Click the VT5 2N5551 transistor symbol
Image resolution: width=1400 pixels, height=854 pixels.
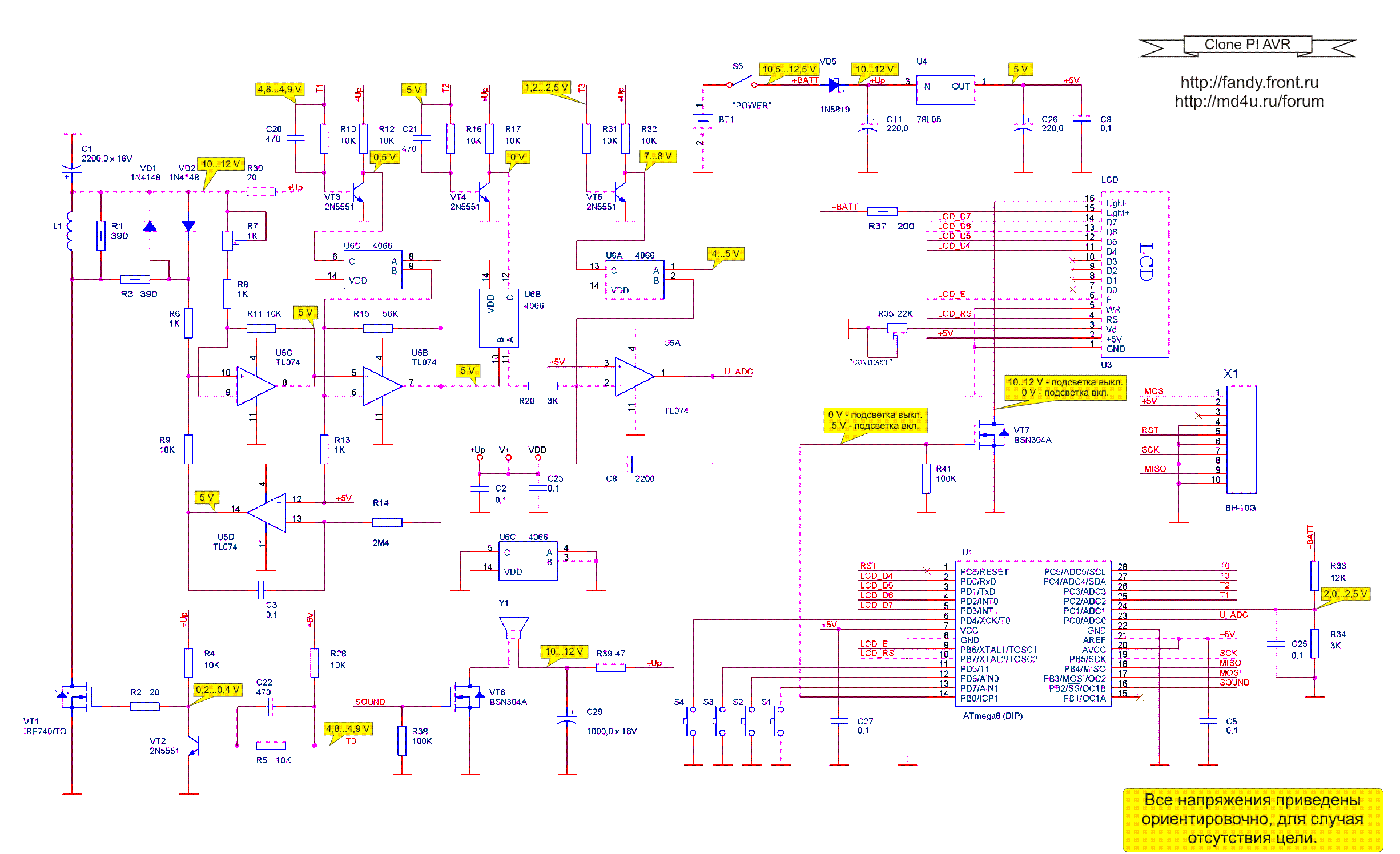pyautogui.click(x=619, y=192)
